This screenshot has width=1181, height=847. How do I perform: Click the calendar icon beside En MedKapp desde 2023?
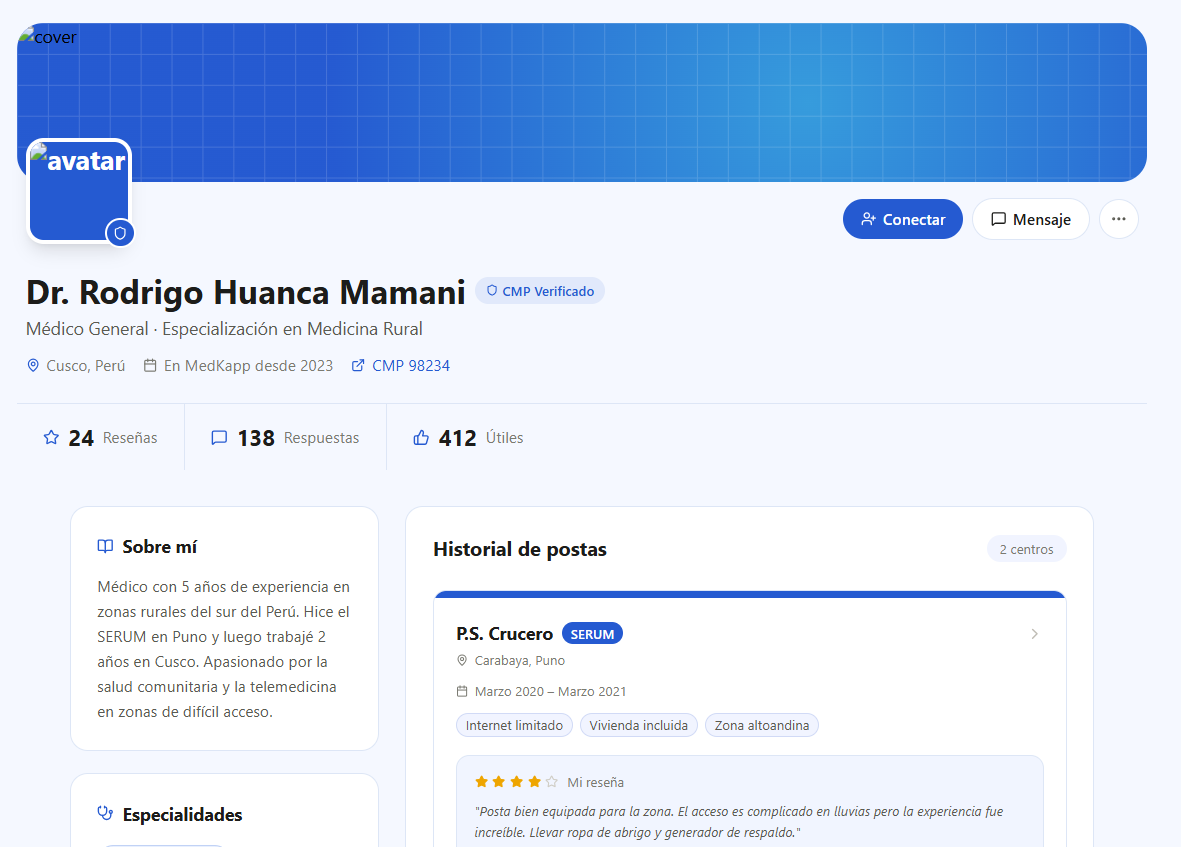(x=151, y=366)
